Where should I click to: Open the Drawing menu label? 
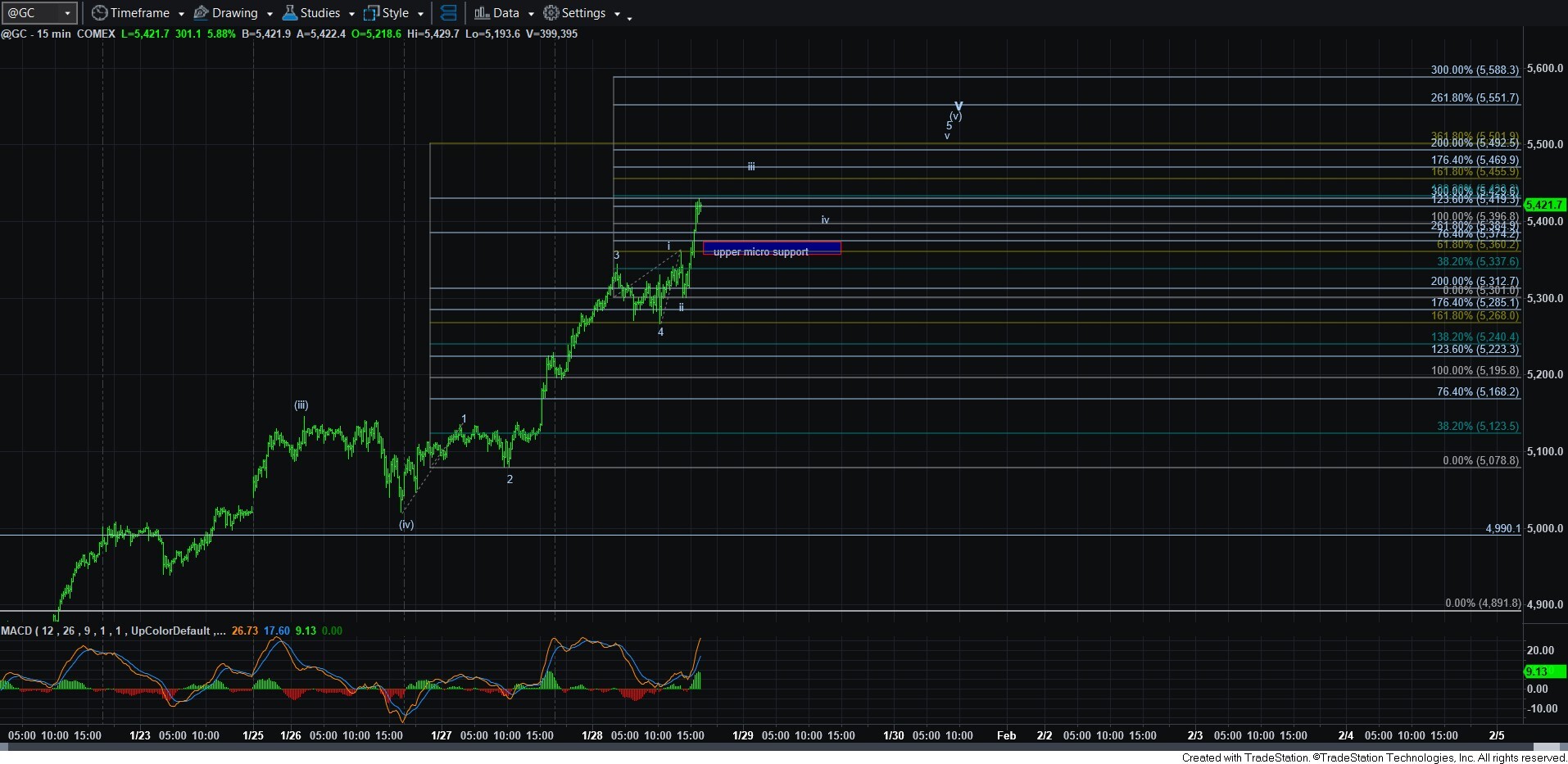pos(234,13)
